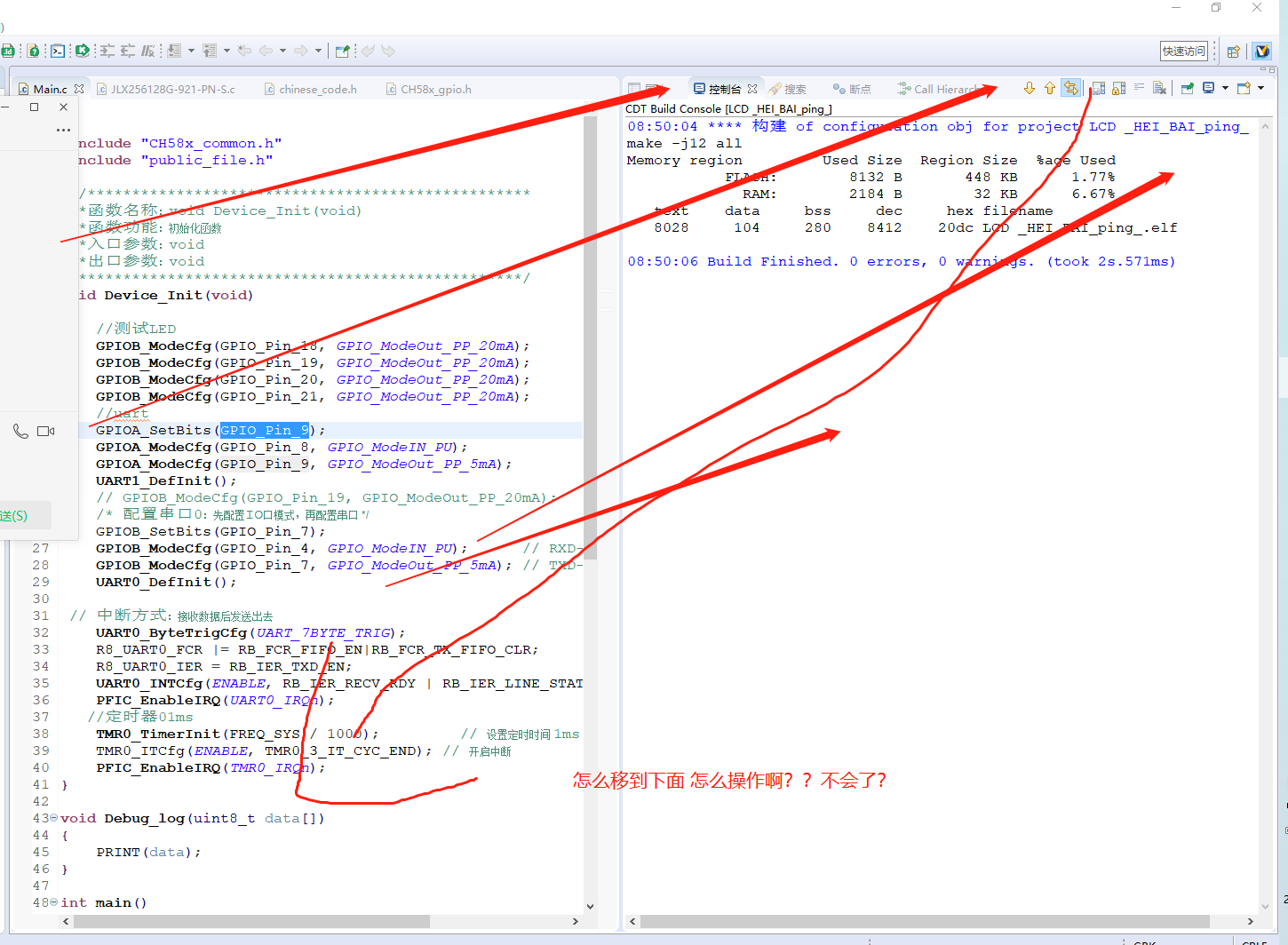Collapse the Debug_log function fold marker
The image size is (1288, 945).
(53, 818)
